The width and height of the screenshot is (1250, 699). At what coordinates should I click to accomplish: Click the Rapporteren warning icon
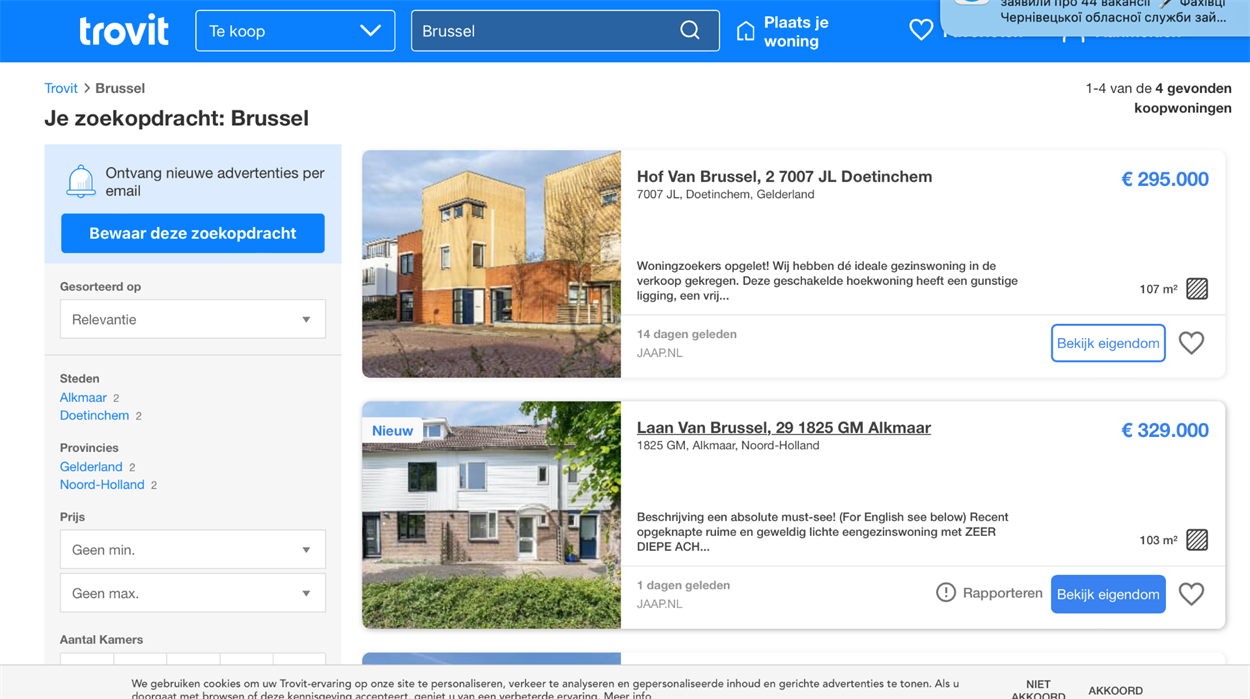pyautogui.click(x=946, y=593)
